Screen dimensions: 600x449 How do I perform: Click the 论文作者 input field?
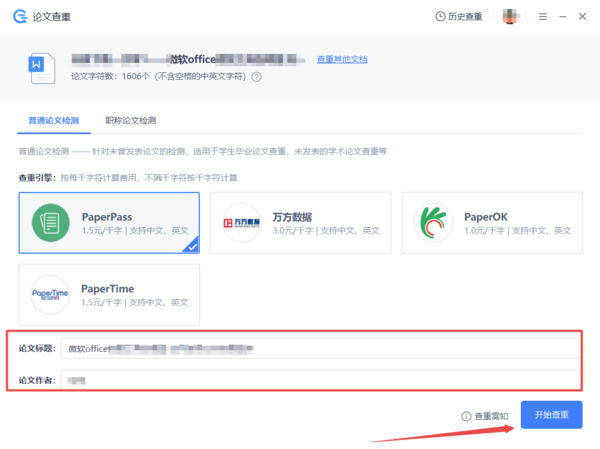point(321,380)
